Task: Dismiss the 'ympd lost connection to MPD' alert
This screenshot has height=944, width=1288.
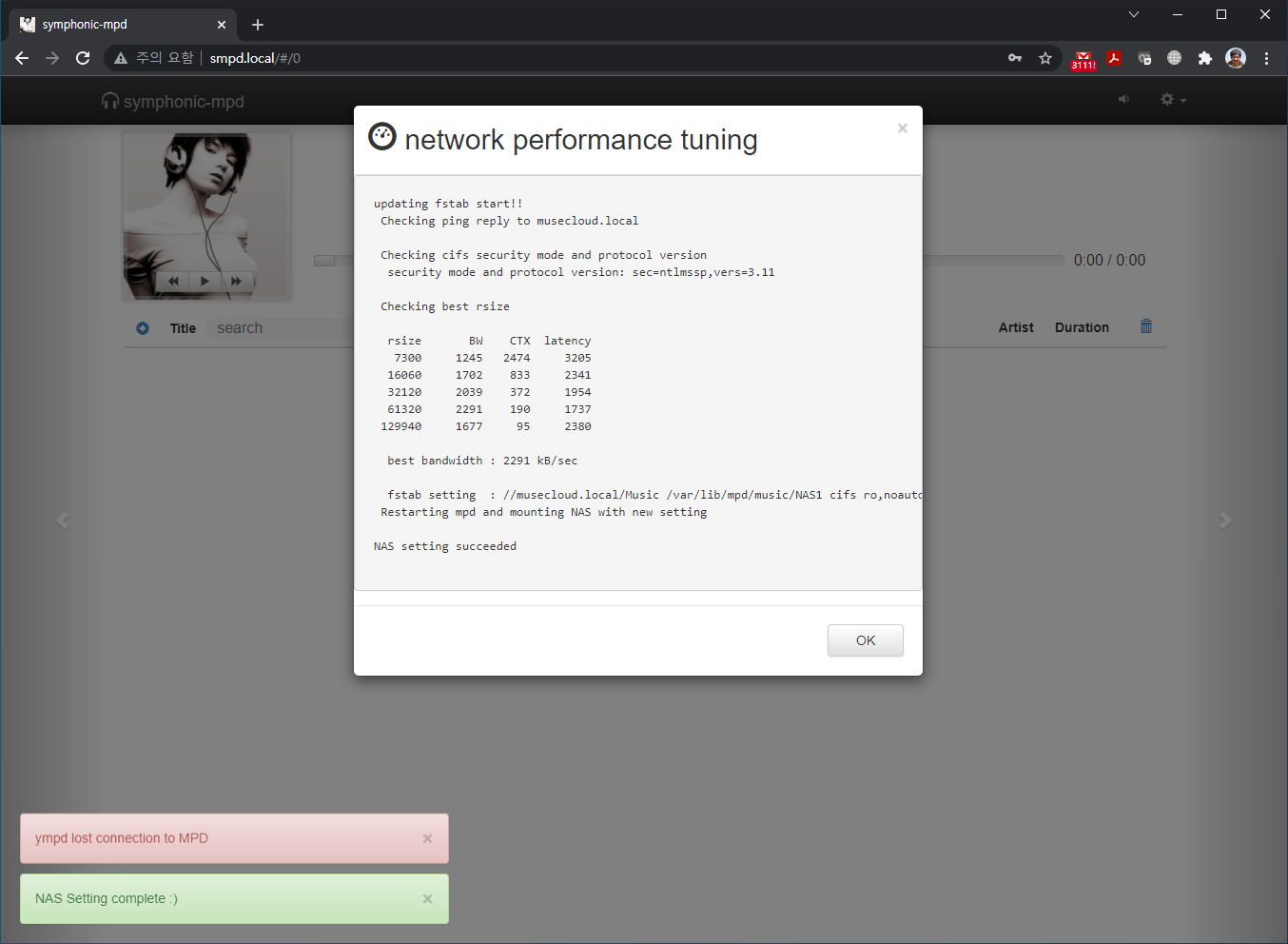Action: click(427, 838)
